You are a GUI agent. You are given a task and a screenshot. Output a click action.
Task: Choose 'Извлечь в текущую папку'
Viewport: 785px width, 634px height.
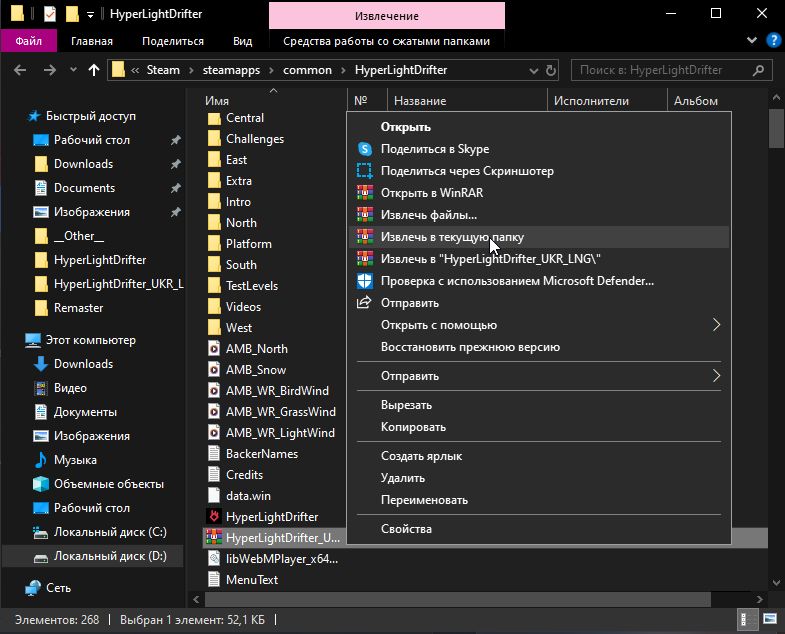451,237
